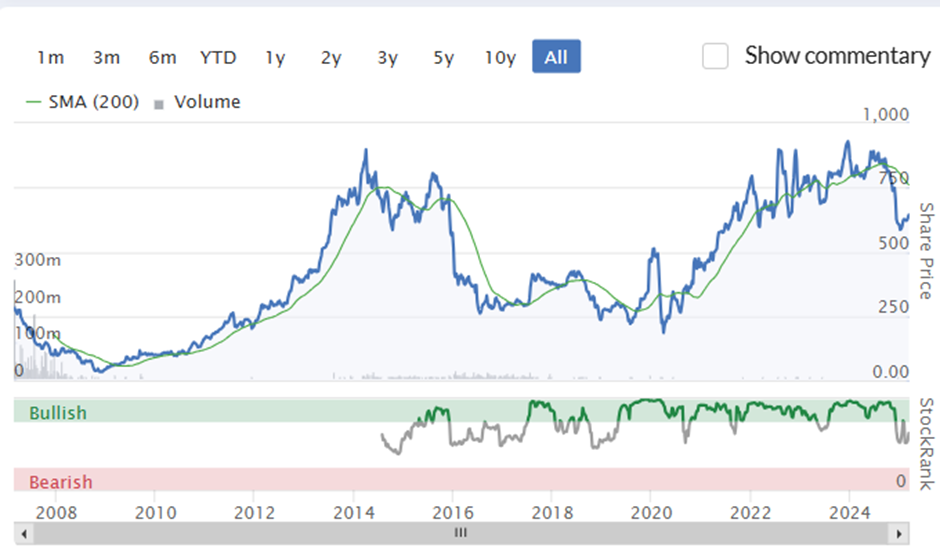Select the All range button
This screenshot has height=559, width=940.
click(556, 56)
